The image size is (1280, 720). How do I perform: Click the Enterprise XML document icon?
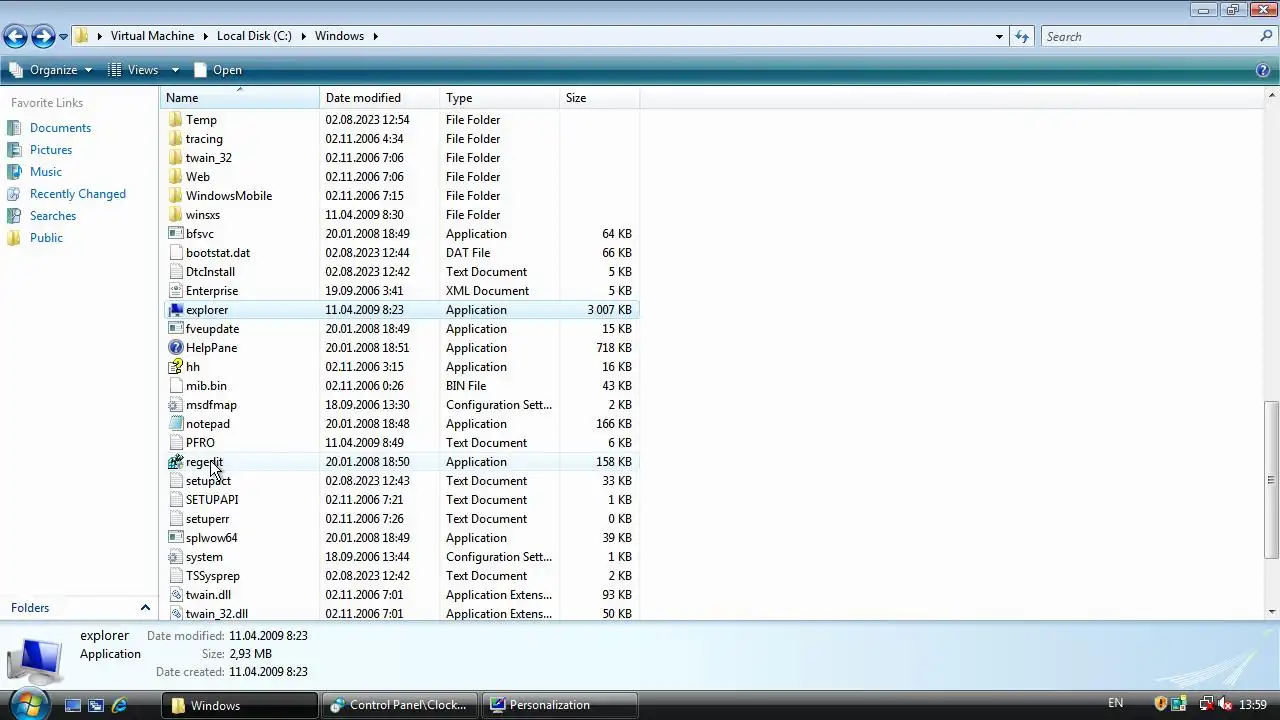click(176, 291)
